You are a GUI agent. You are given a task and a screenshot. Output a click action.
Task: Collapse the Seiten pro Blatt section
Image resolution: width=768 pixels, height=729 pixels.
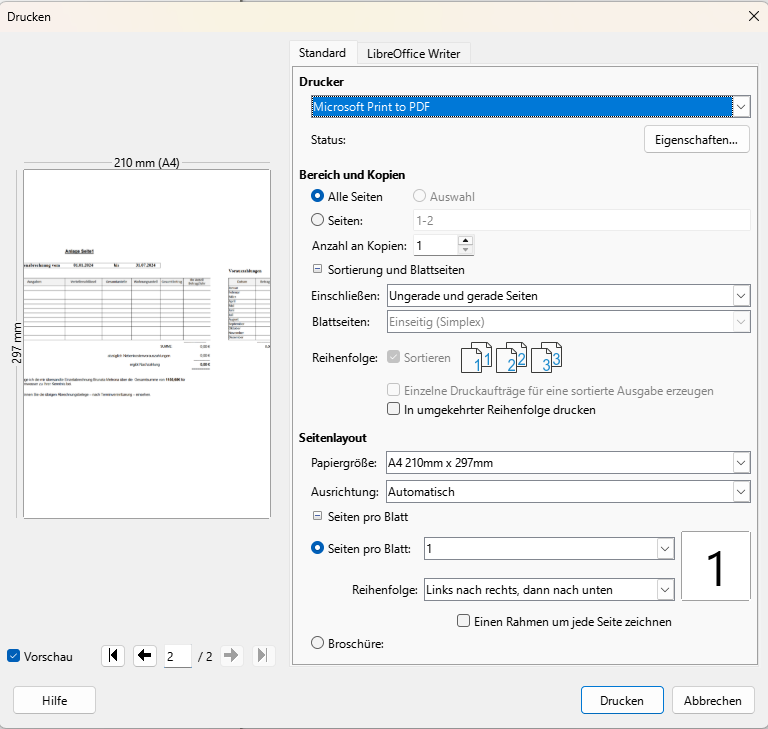point(317,516)
